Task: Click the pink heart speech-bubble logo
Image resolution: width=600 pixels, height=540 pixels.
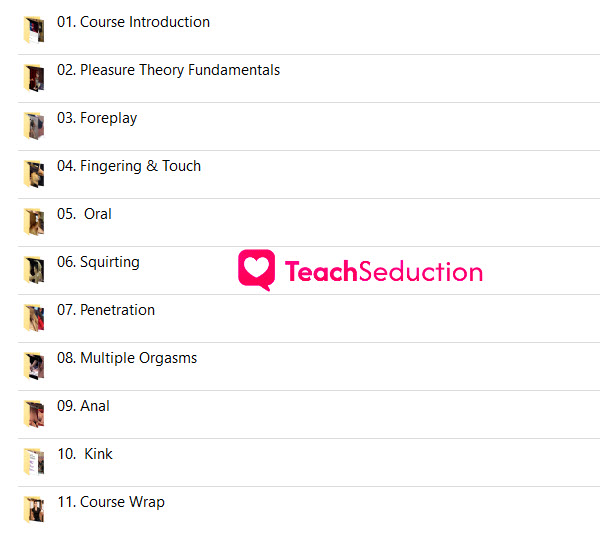Action: pos(256,270)
